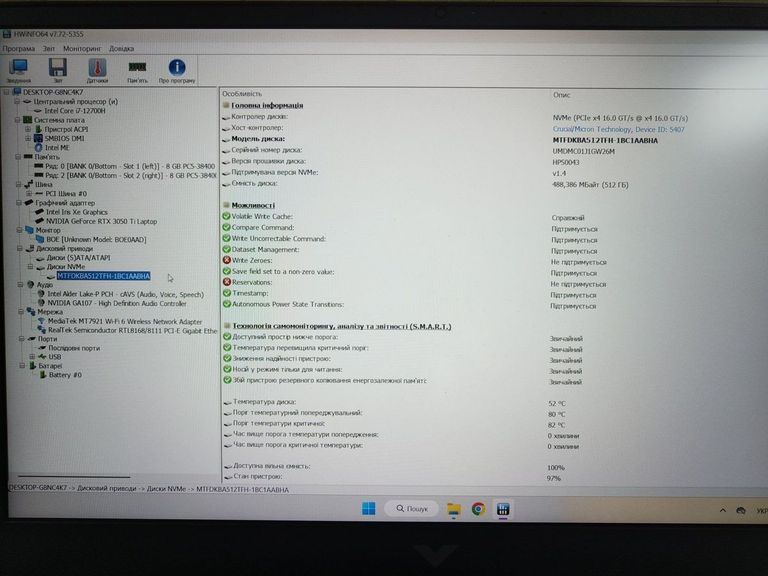Collapse the Системна плата node
Image resolution: width=768 pixels, height=576 pixels.
18,120
